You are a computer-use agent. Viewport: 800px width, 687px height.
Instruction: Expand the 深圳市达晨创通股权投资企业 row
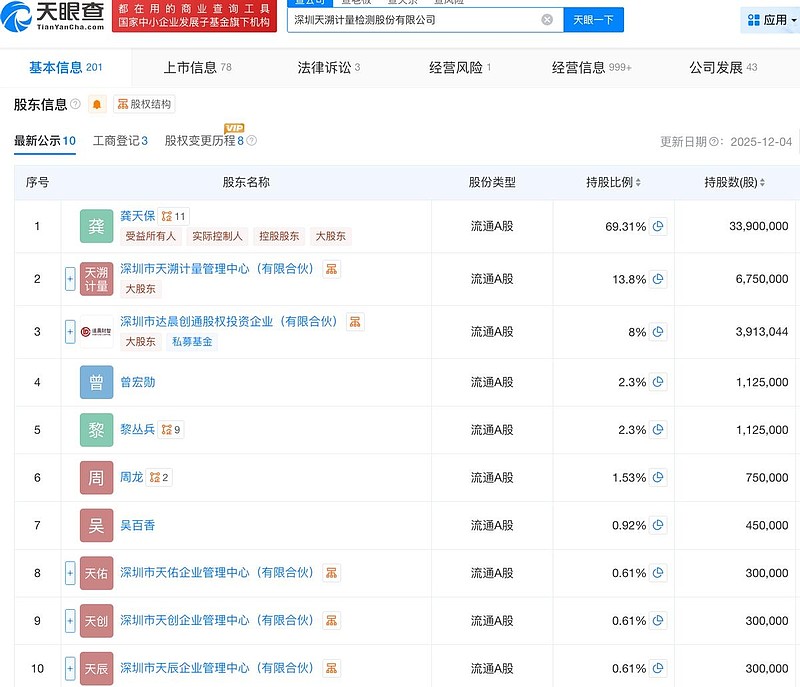pos(68,330)
